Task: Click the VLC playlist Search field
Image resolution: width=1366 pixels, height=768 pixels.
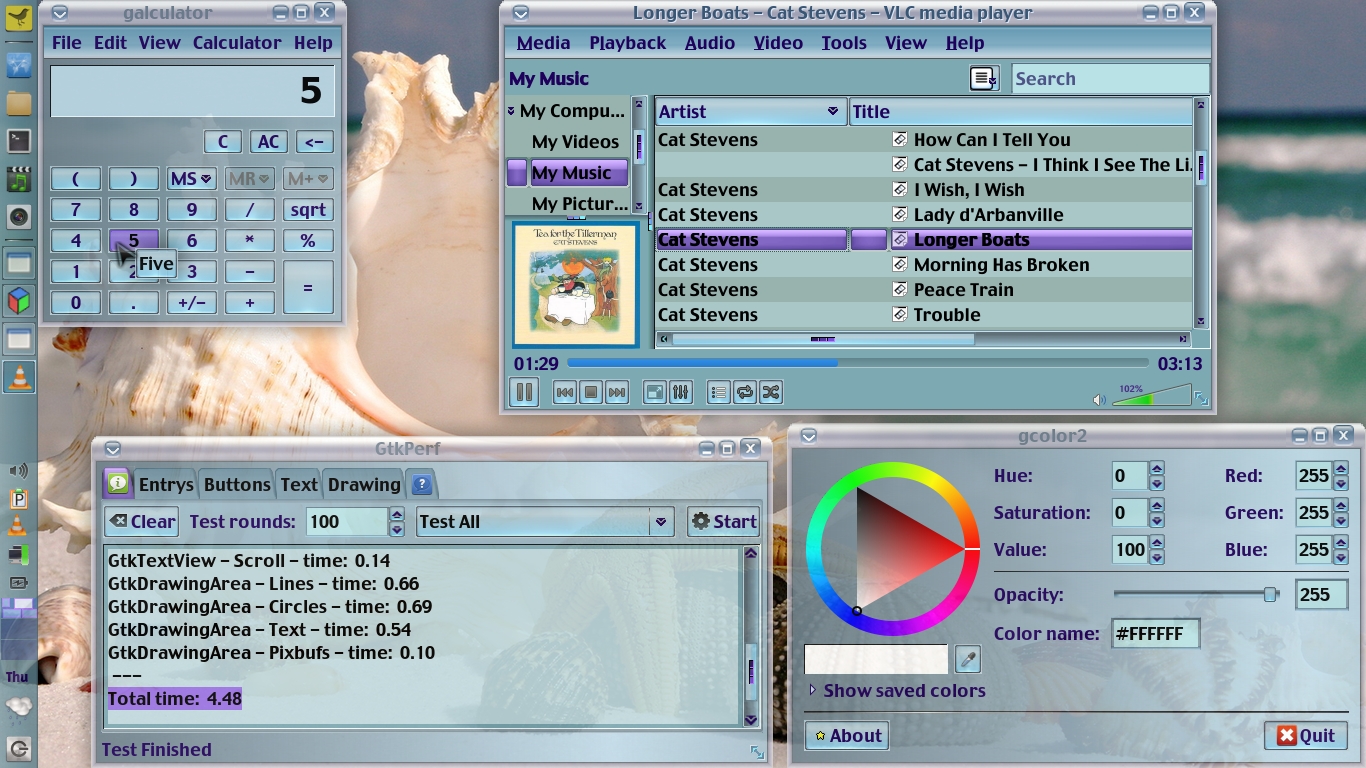Action: [x=1110, y=79]
